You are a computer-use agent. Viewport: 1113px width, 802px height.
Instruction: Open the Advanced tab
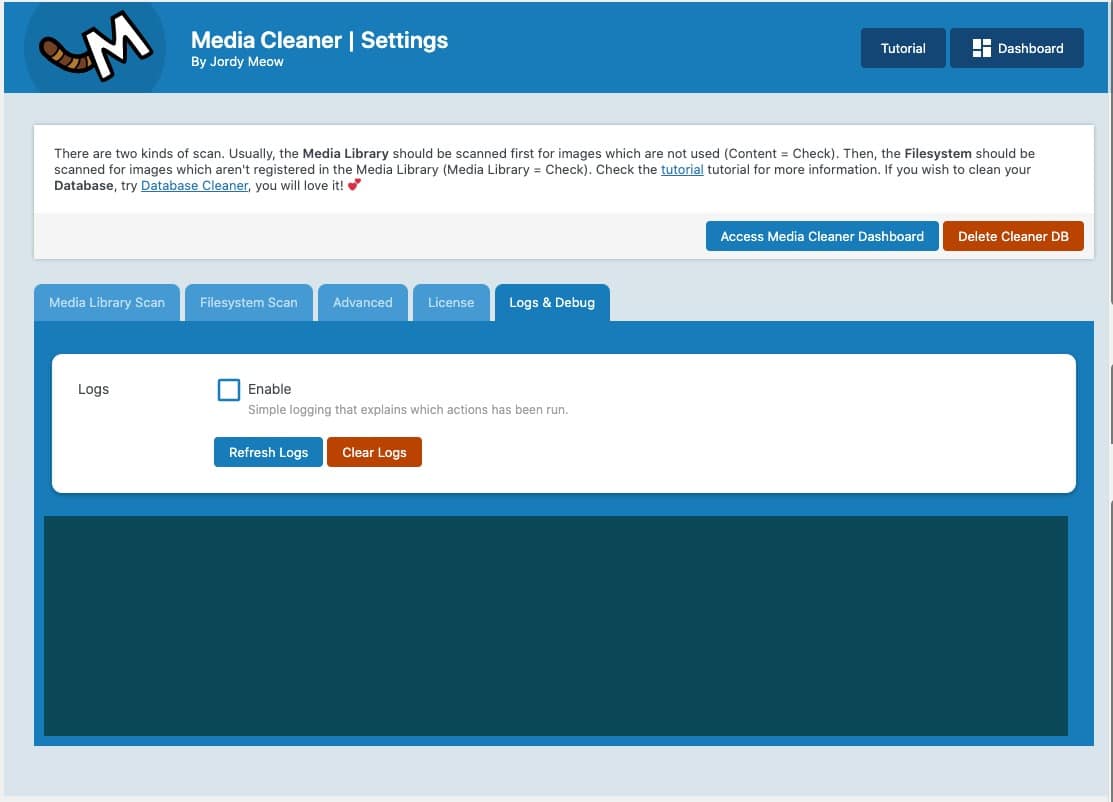[363, 302]
